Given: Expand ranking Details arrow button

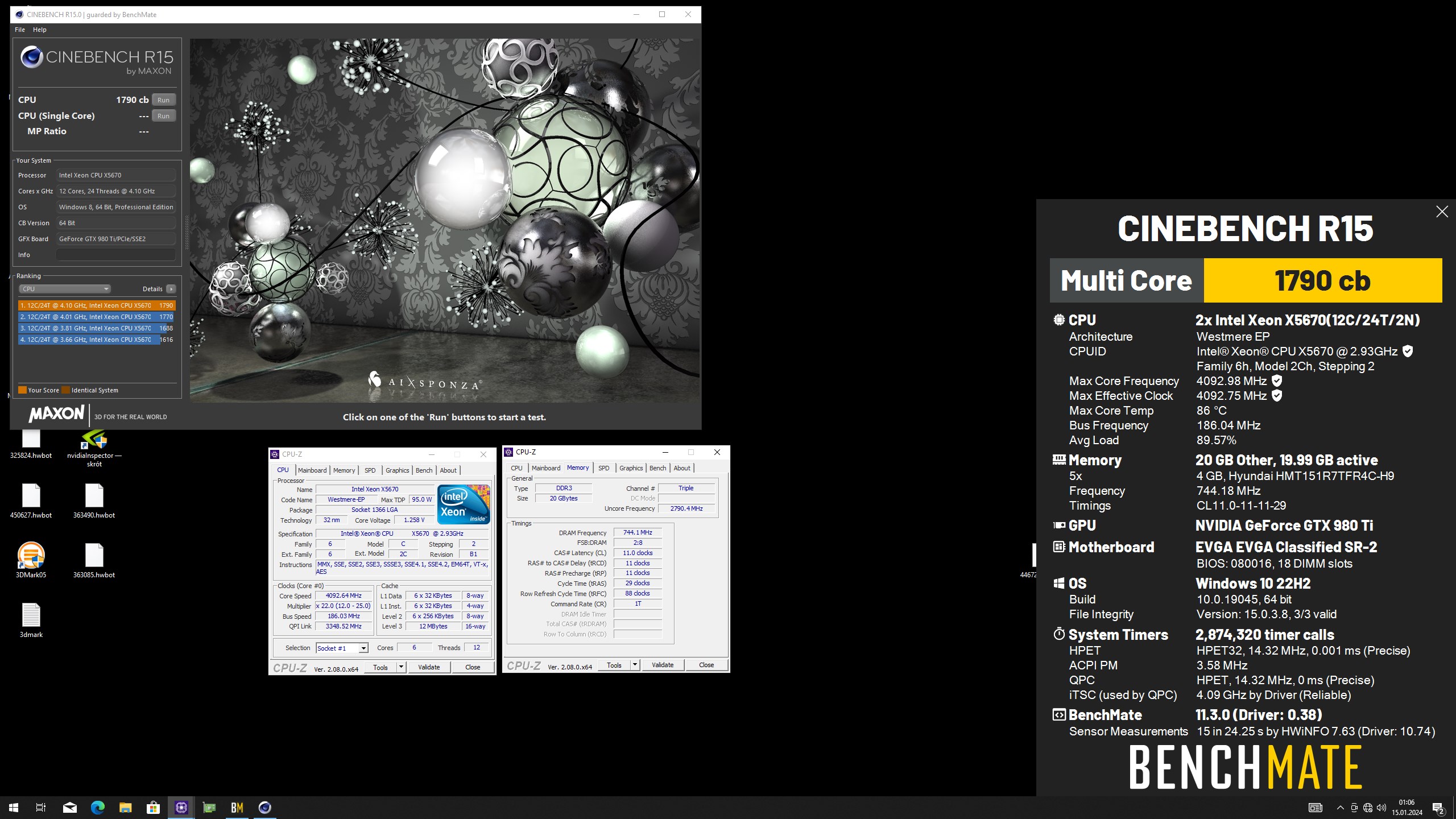Looking at the screenshot, I should click(171, 289).
